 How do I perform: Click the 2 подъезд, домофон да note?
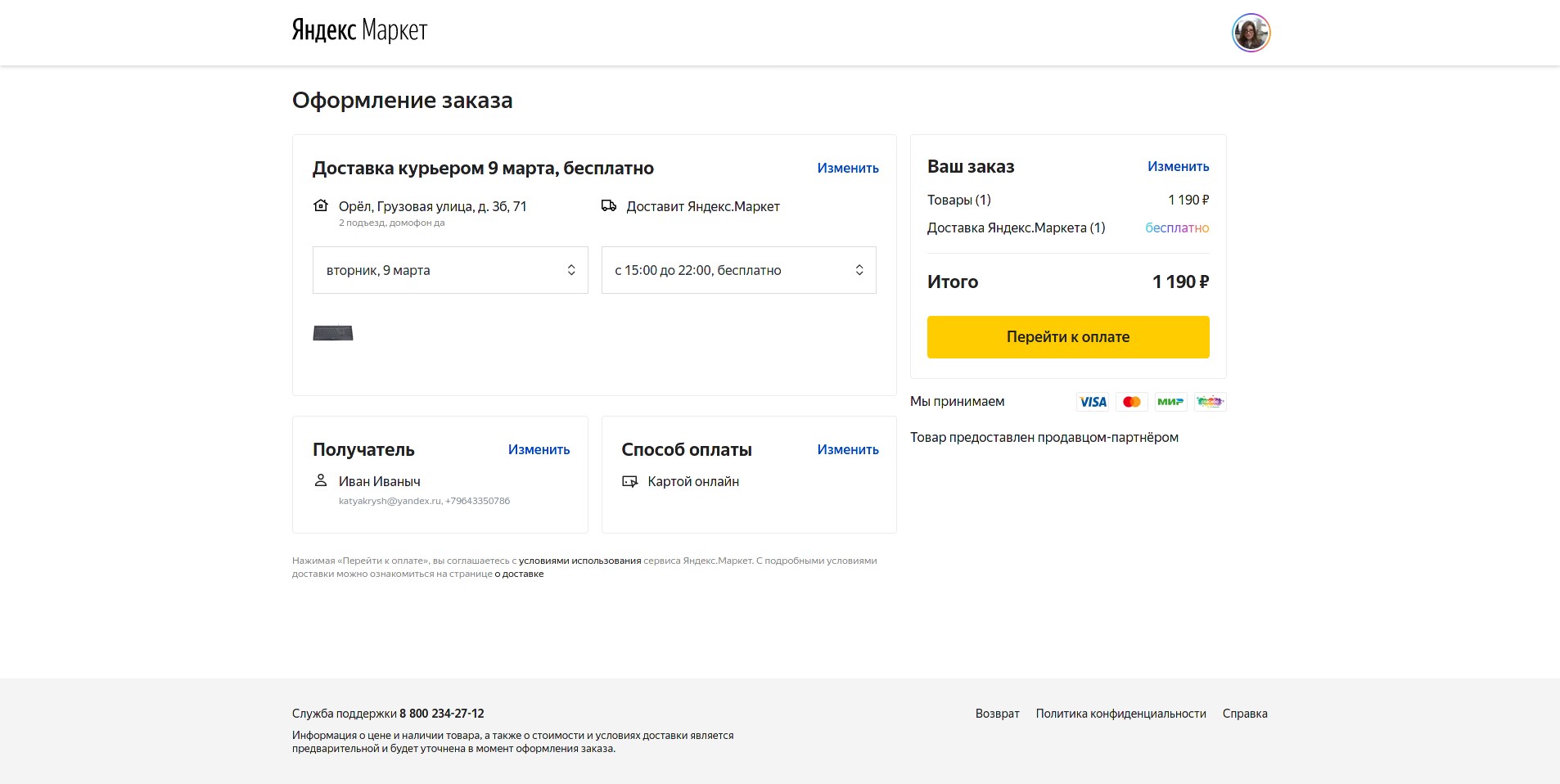click(392, 223)
